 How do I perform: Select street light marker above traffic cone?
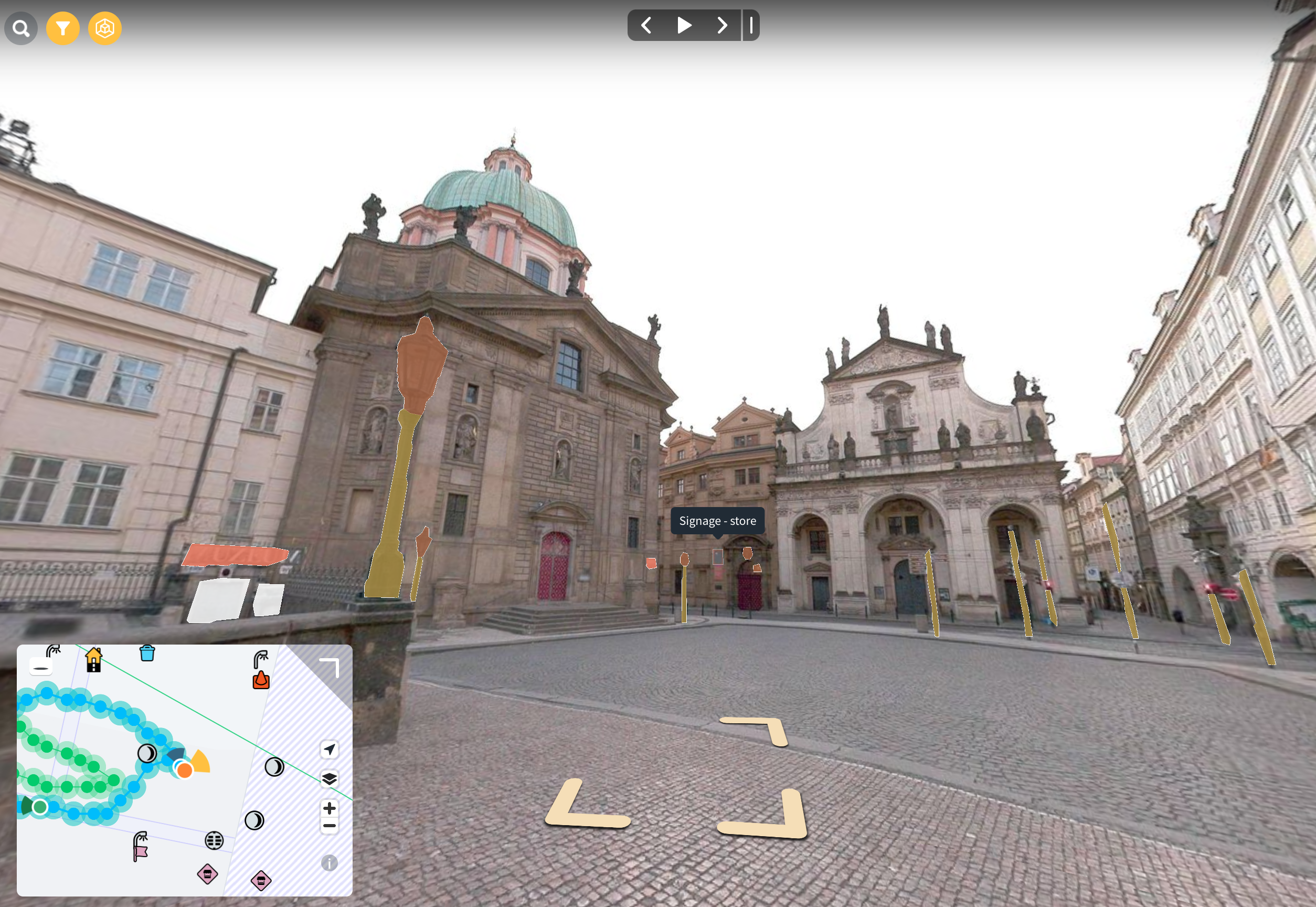click(x=260, y=659)
